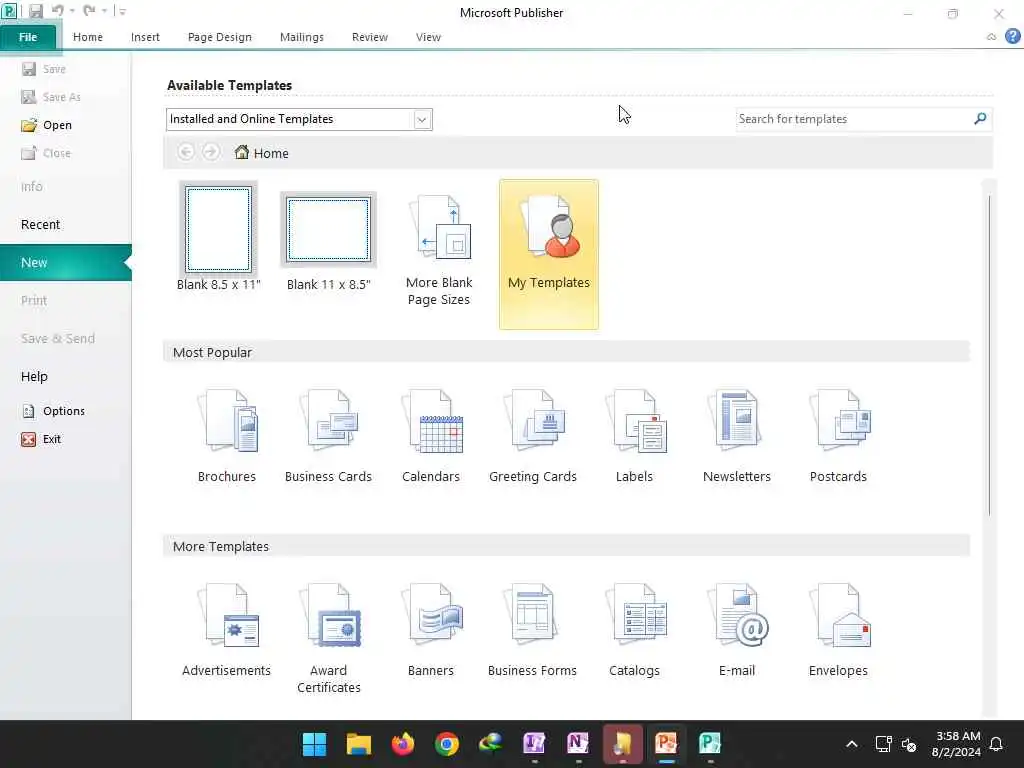
Task: Switch to PowerPoint on the taskbar
Action: 666,744
